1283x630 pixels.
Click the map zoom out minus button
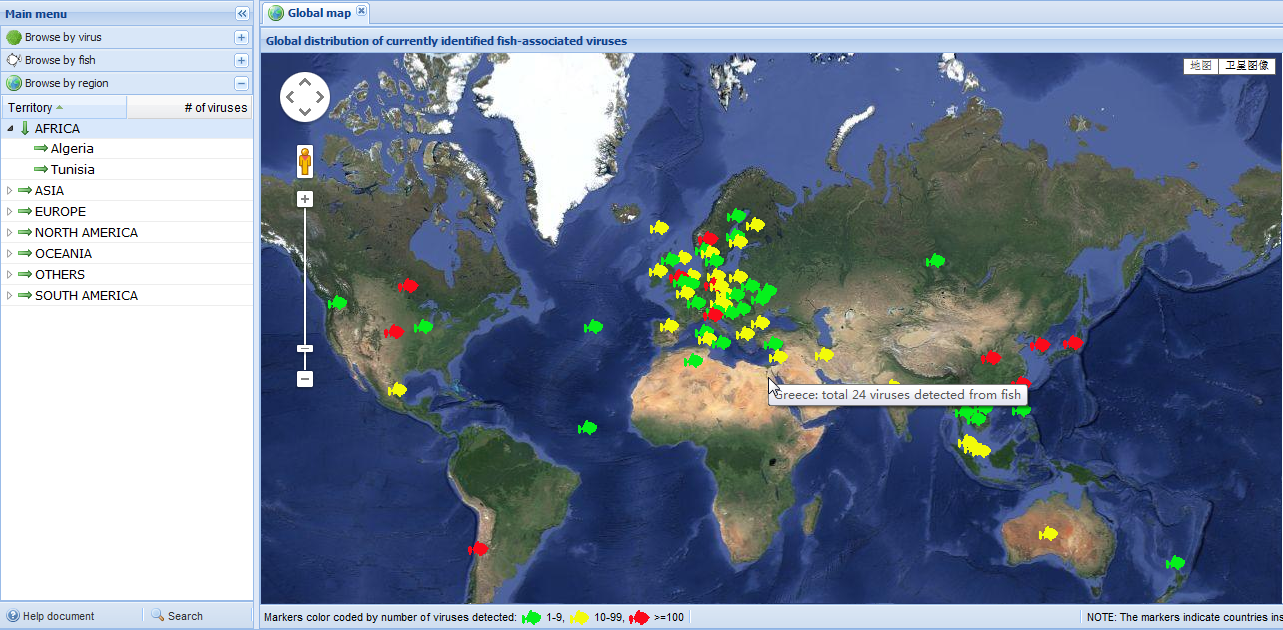point(305,379)
